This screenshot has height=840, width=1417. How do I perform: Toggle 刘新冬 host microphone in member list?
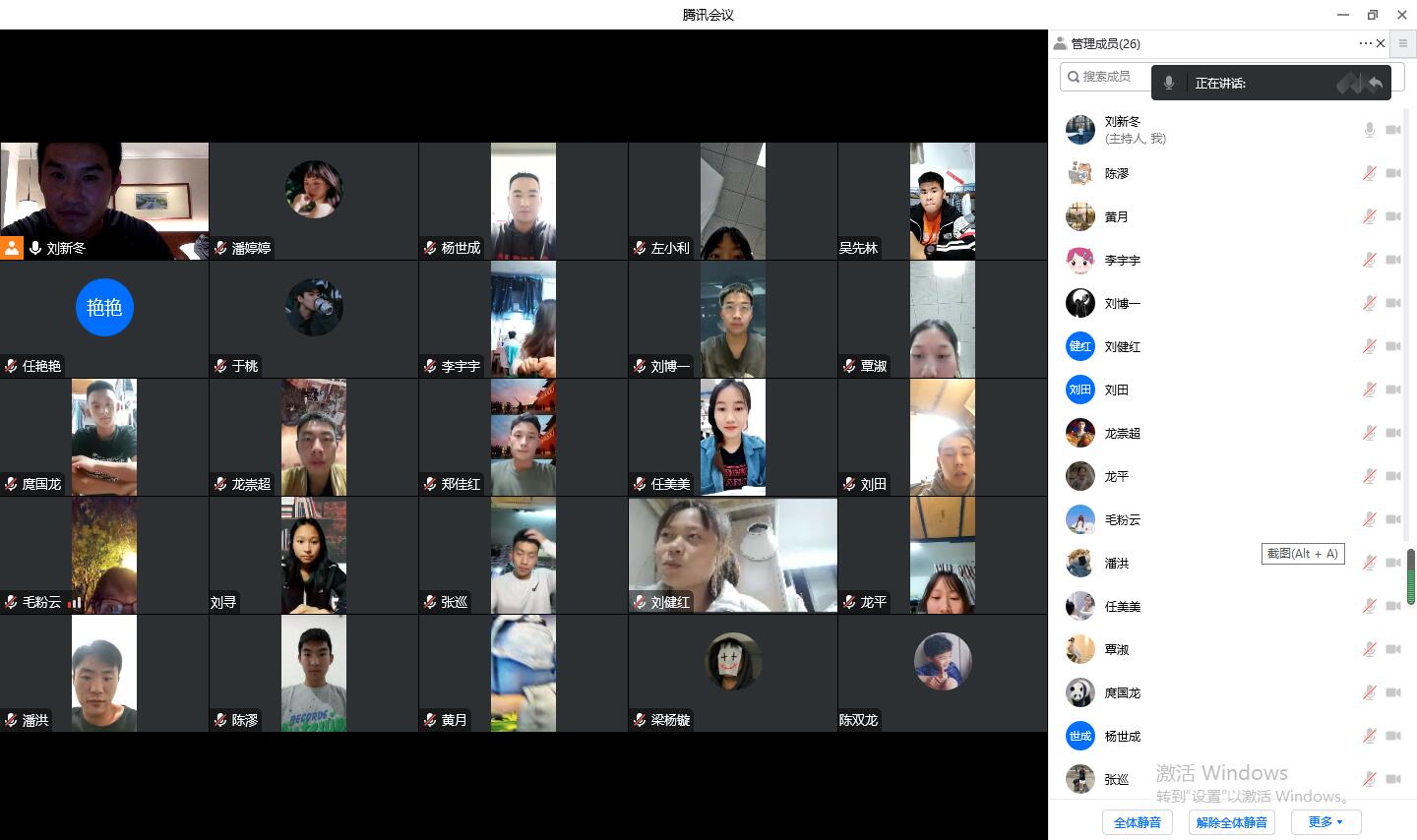click(1369, 130)
